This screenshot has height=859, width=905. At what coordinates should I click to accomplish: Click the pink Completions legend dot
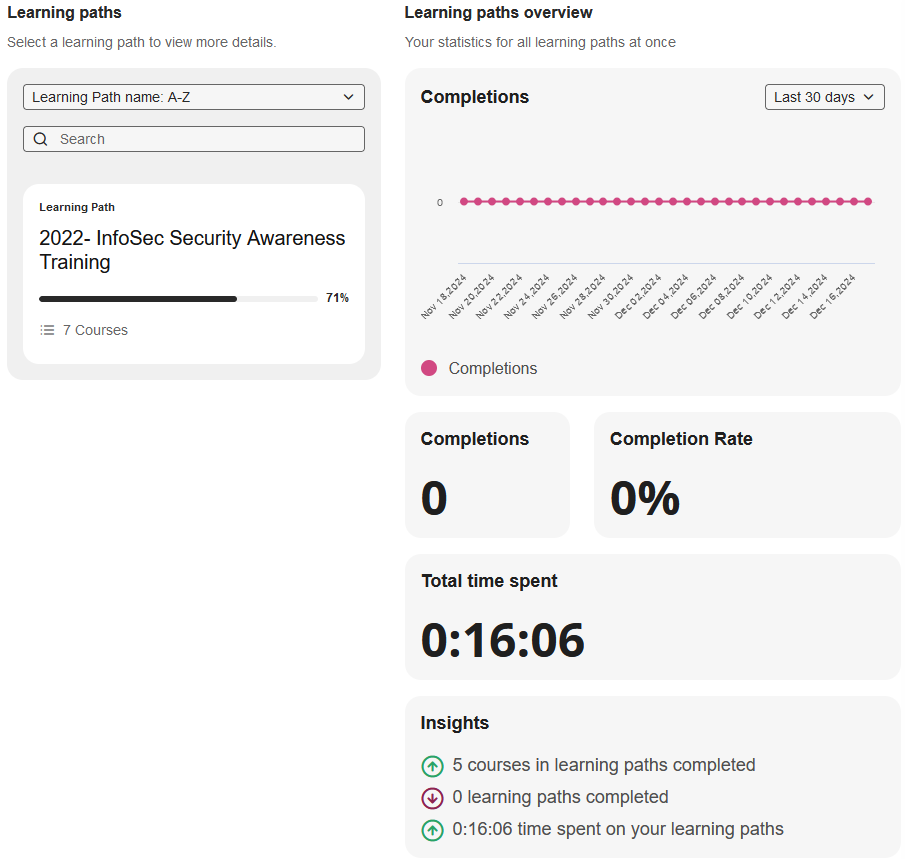pyautogui.click(x=429, y=368)
